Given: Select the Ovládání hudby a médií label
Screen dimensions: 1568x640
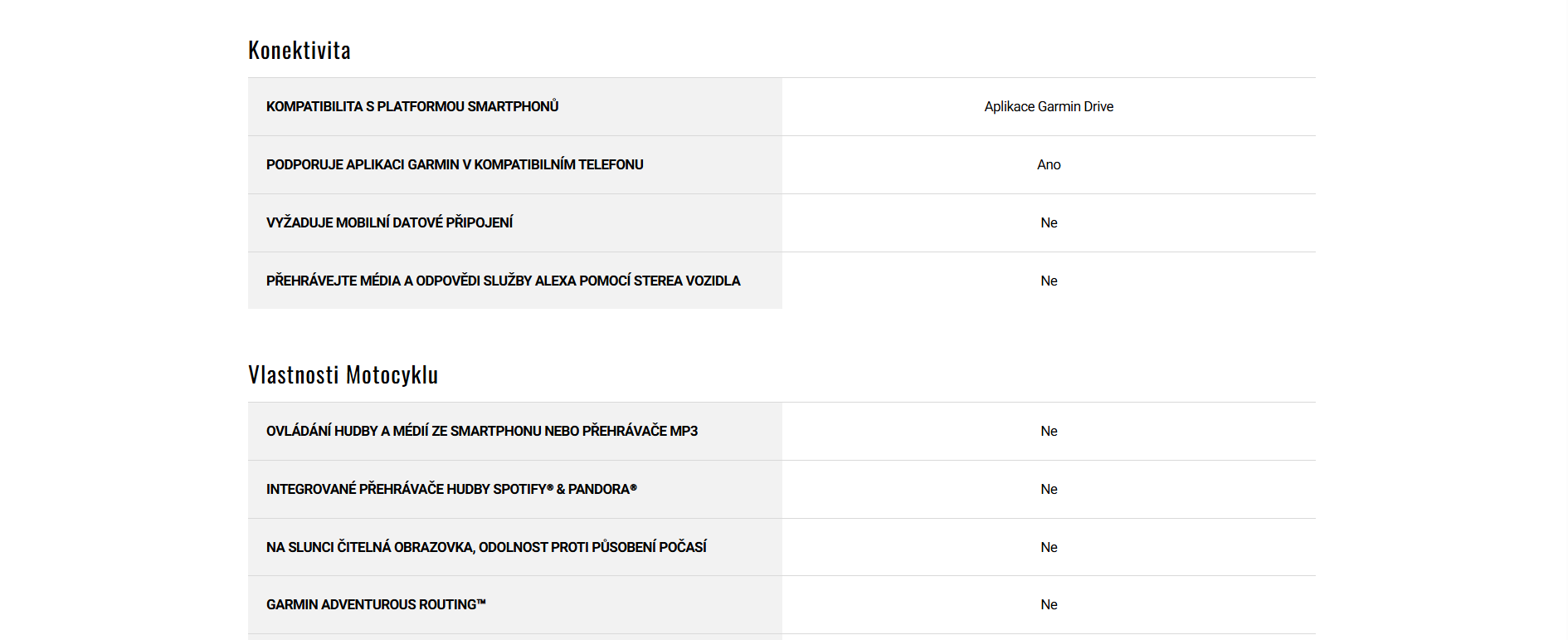Looking at the screenshot, I should (x=481, y=431).
